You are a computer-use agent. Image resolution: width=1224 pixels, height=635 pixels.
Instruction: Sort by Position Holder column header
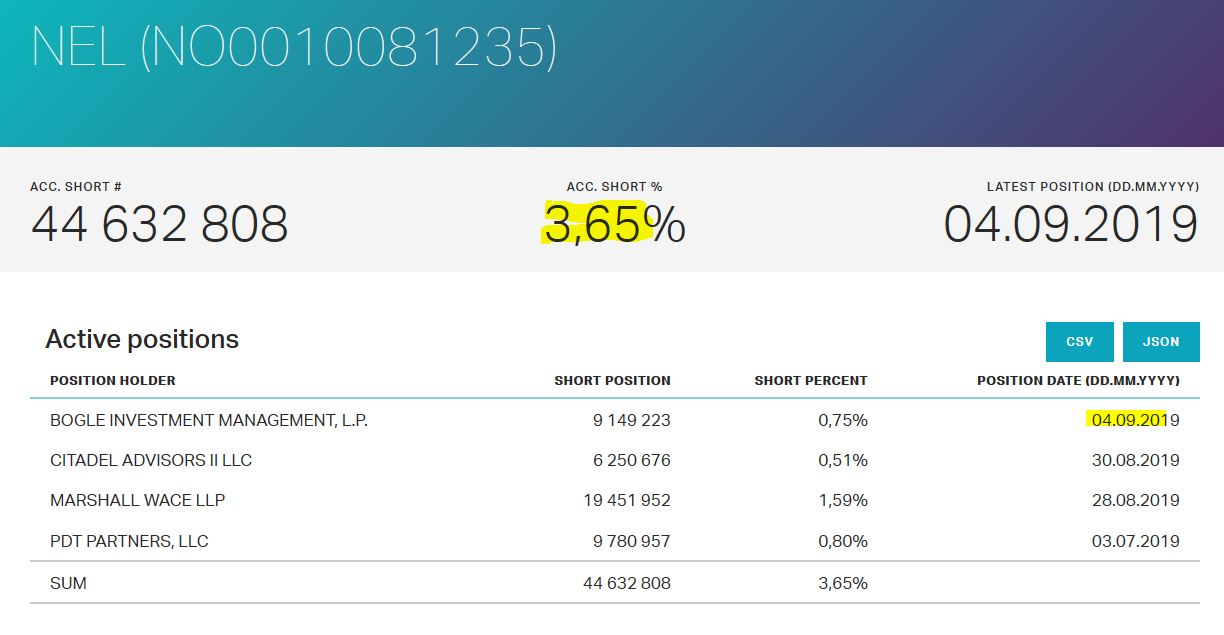pos(113,381)
